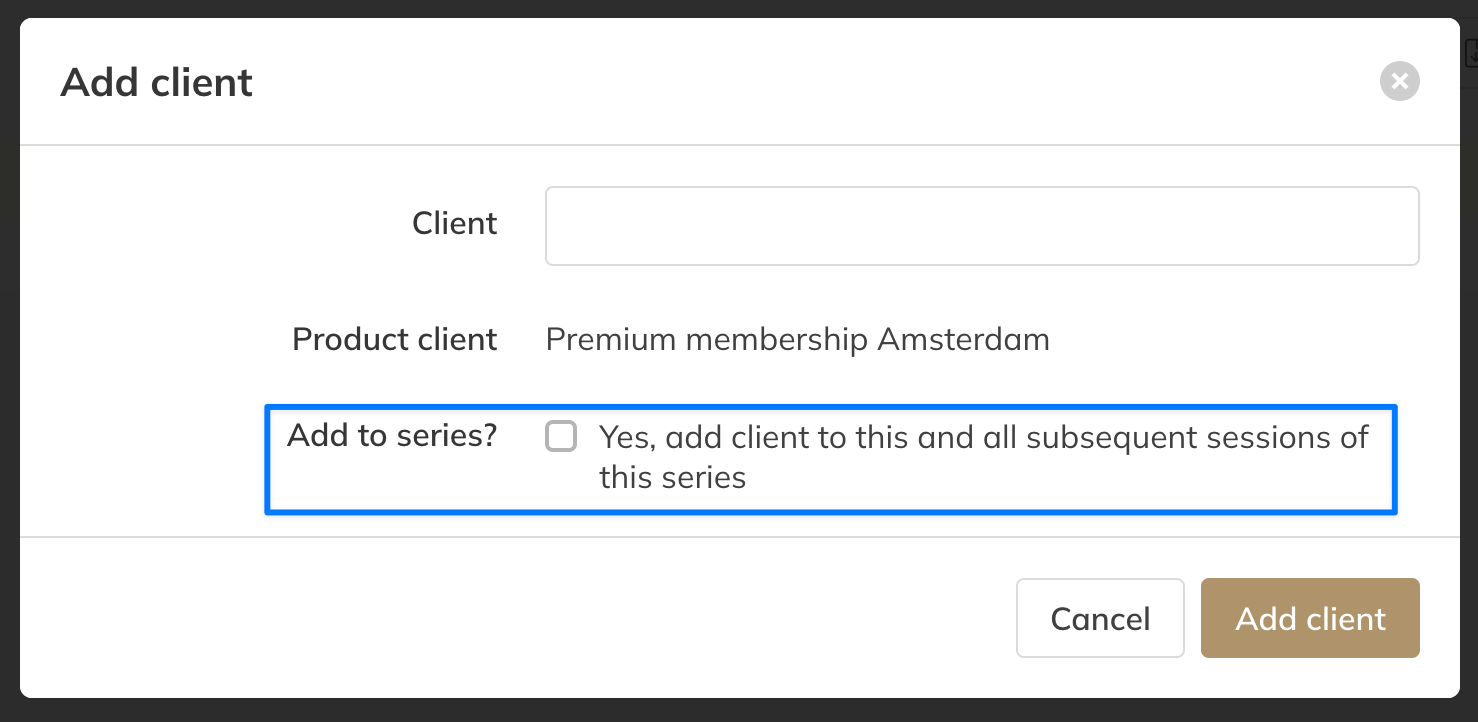Viewport: 1478px width, 722px height.
Task: Click the 'Add client' dialog heading
Action: (157, 82)
